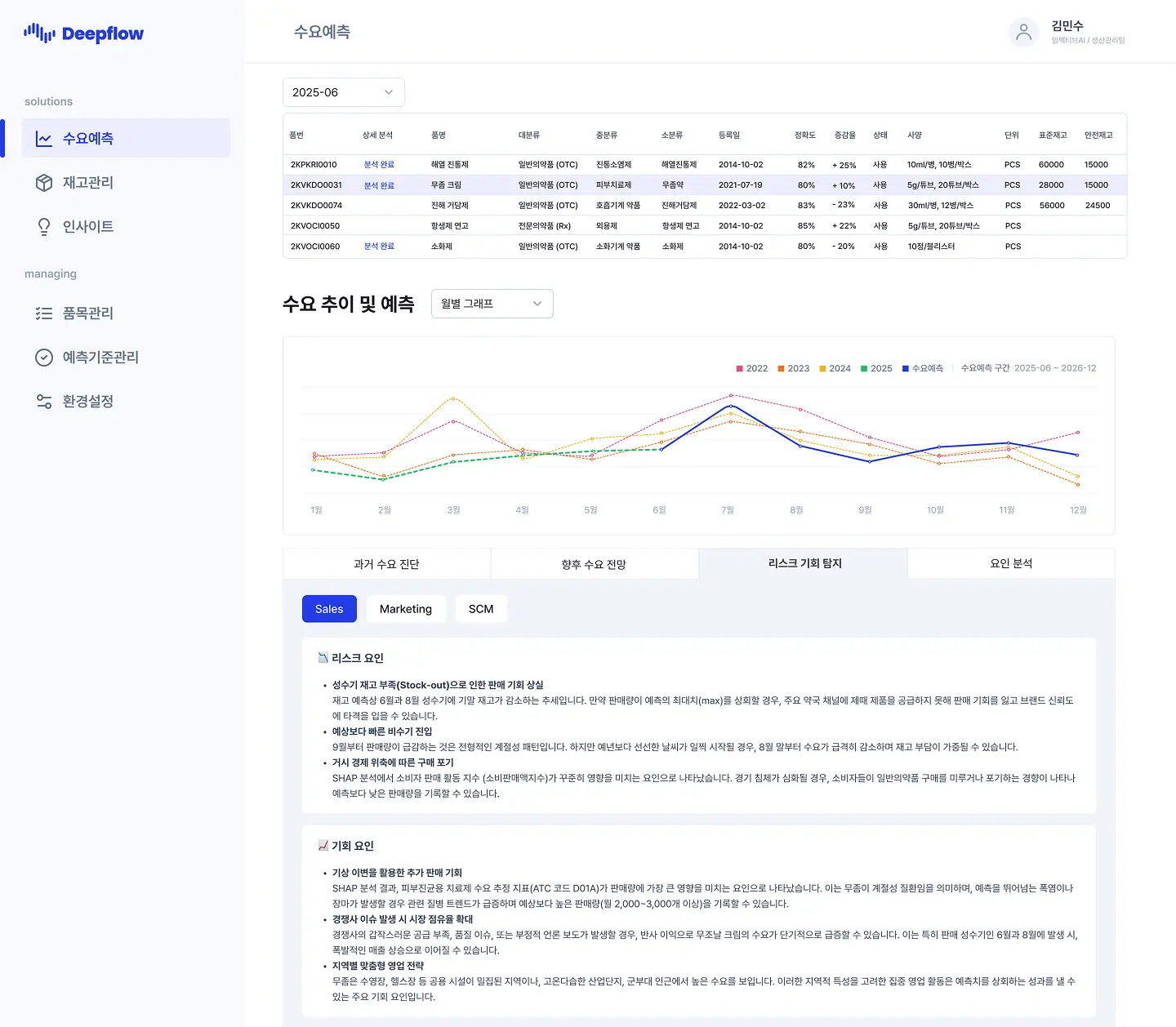Select the SCM filter button
The width and height of the screenshot is (1176, 1027).
[x=481, y=609]
